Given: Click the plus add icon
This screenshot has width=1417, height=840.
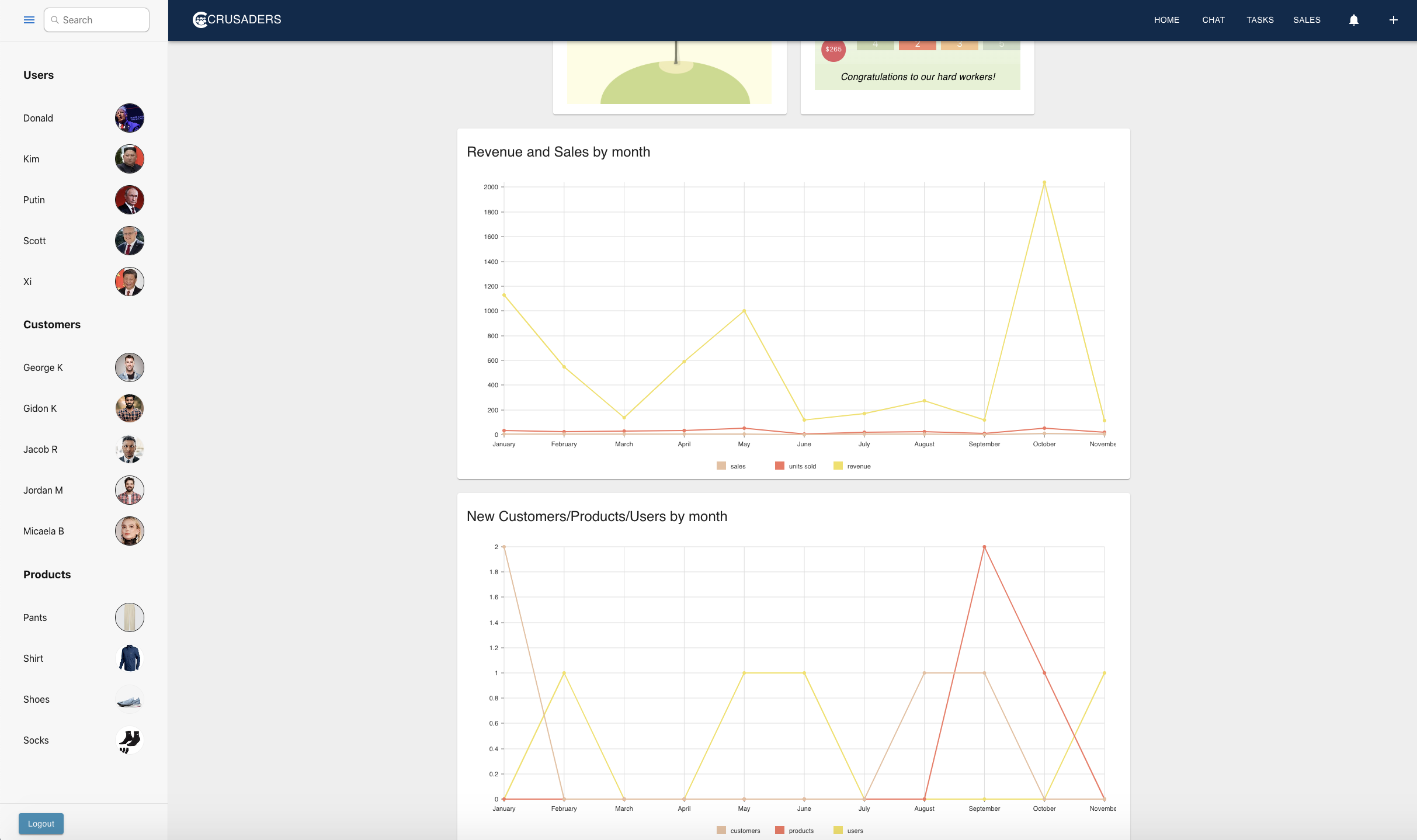Looking at the screenshot, I should tap(1393, 20).
